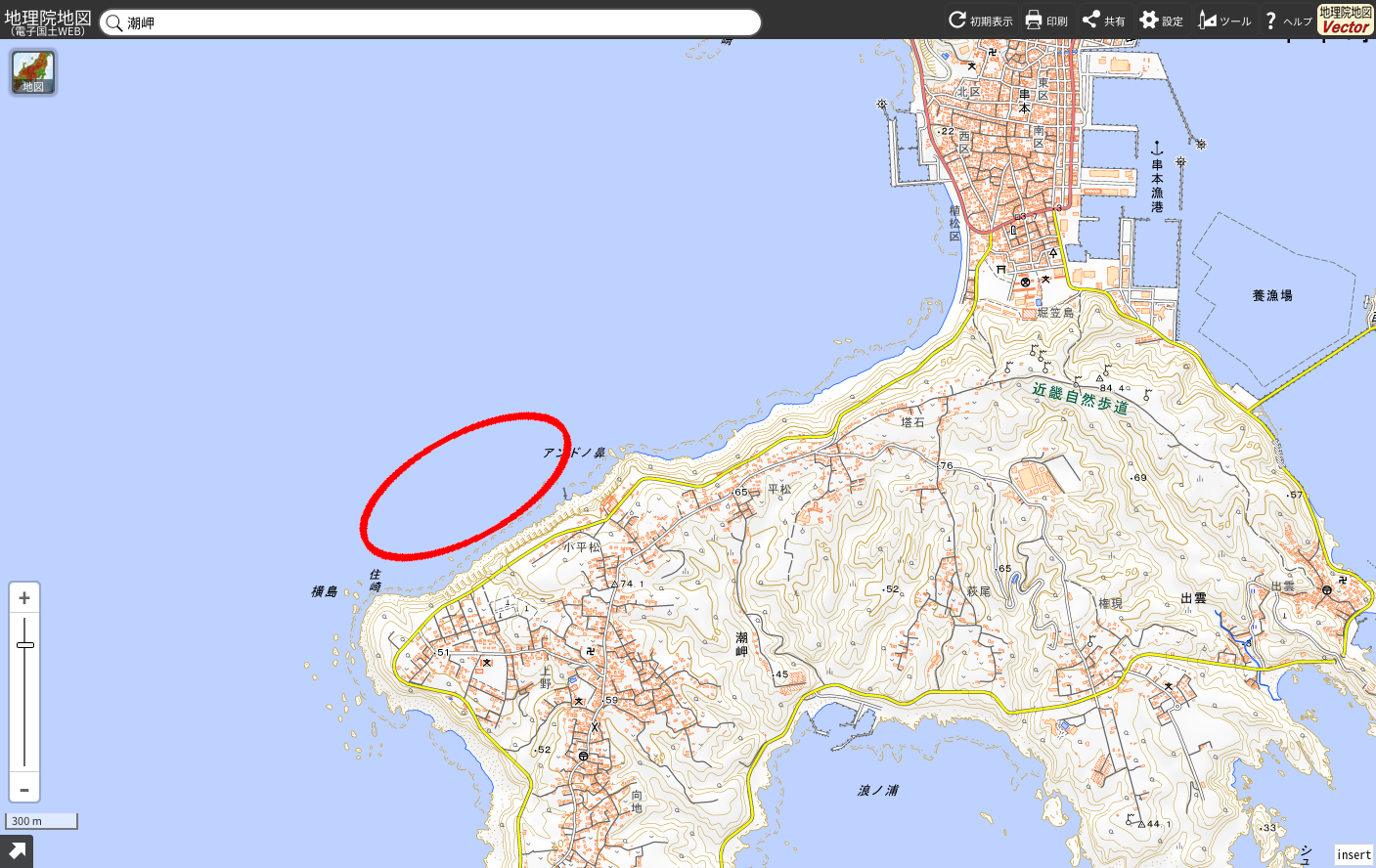Viewport: 1376px width, 868px height.
Task: Open the 印刷 print option
Action: (1045, 21)
